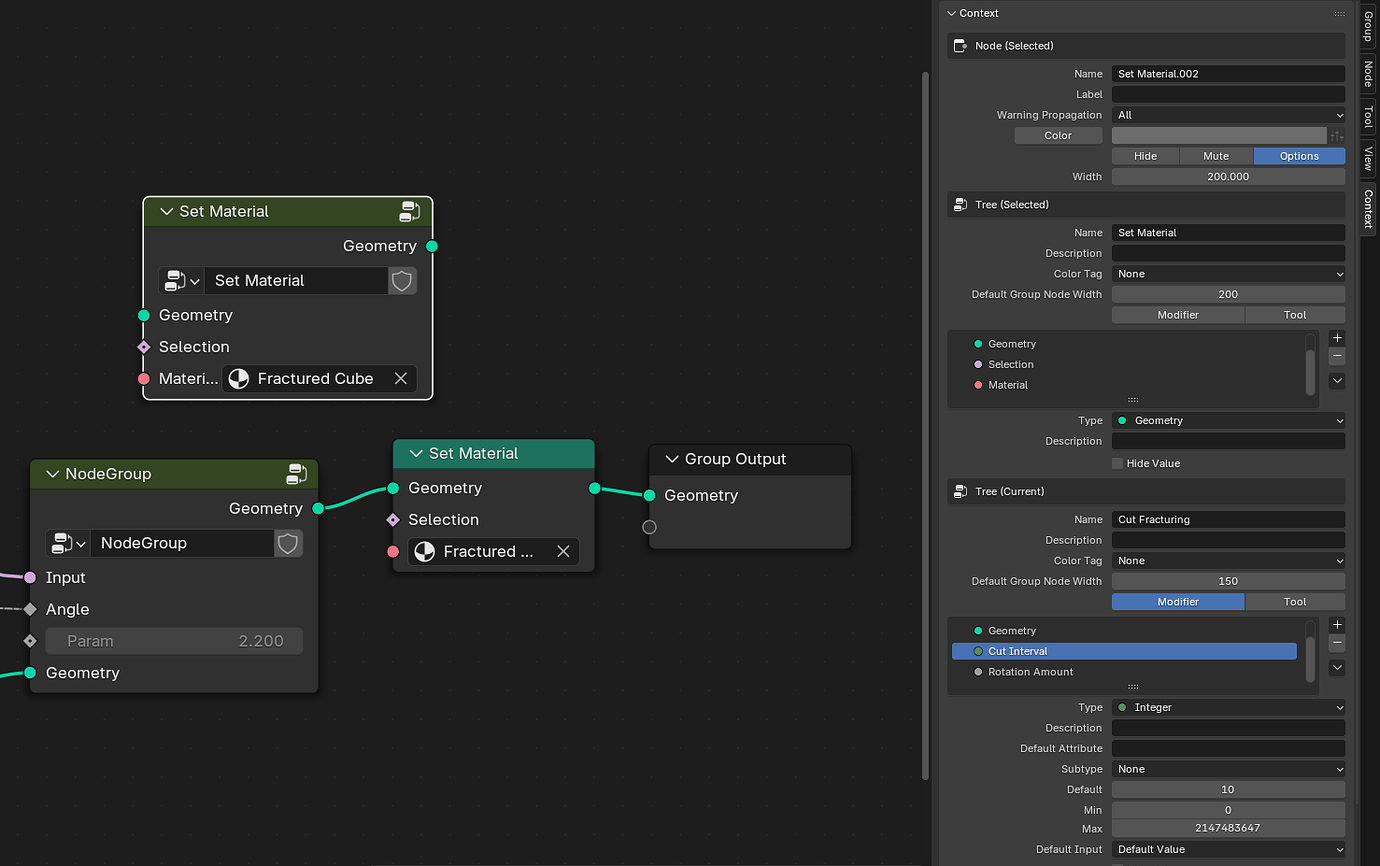The width and height of the screenshot is (1380, 866).
Task: Open the Type dropdown showing Integer
Action: (x=1228, y=707)
